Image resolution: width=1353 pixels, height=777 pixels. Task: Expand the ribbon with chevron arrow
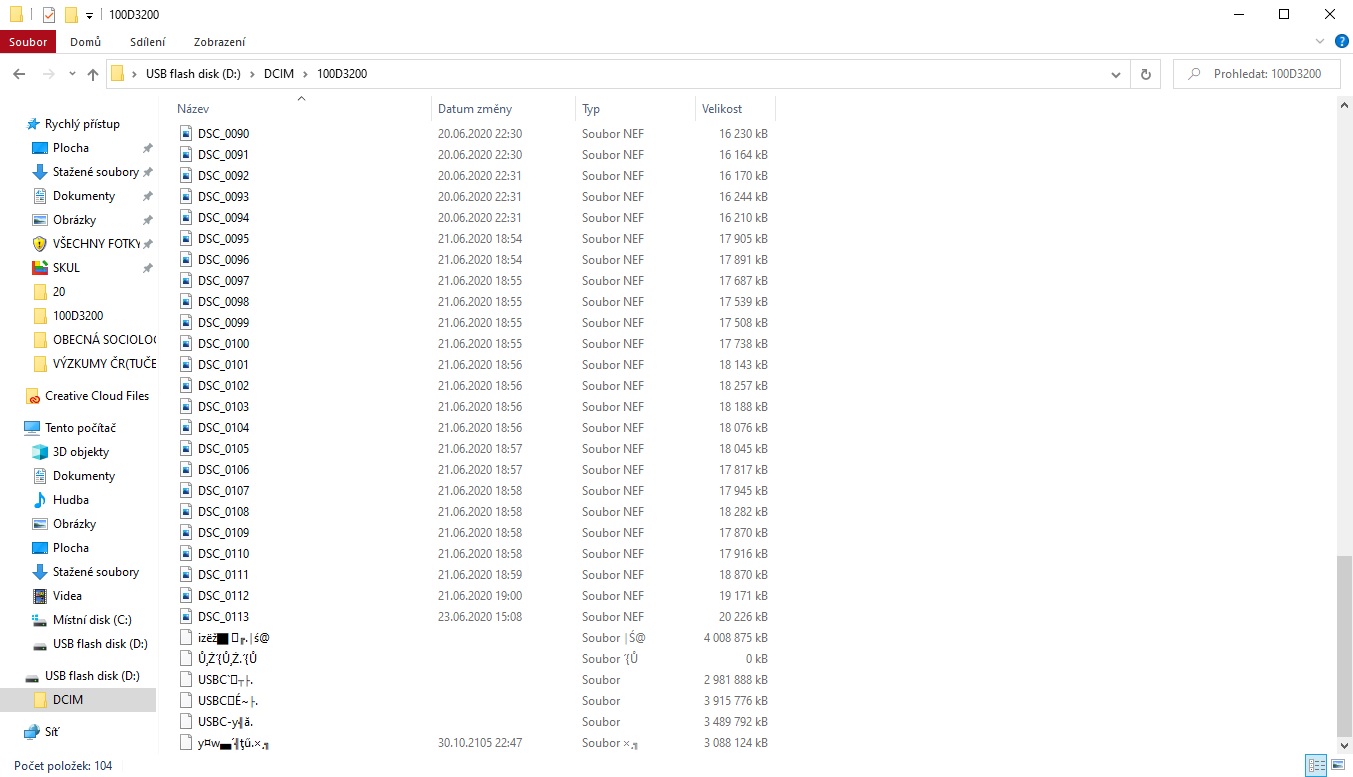[x=1319, y=42]
